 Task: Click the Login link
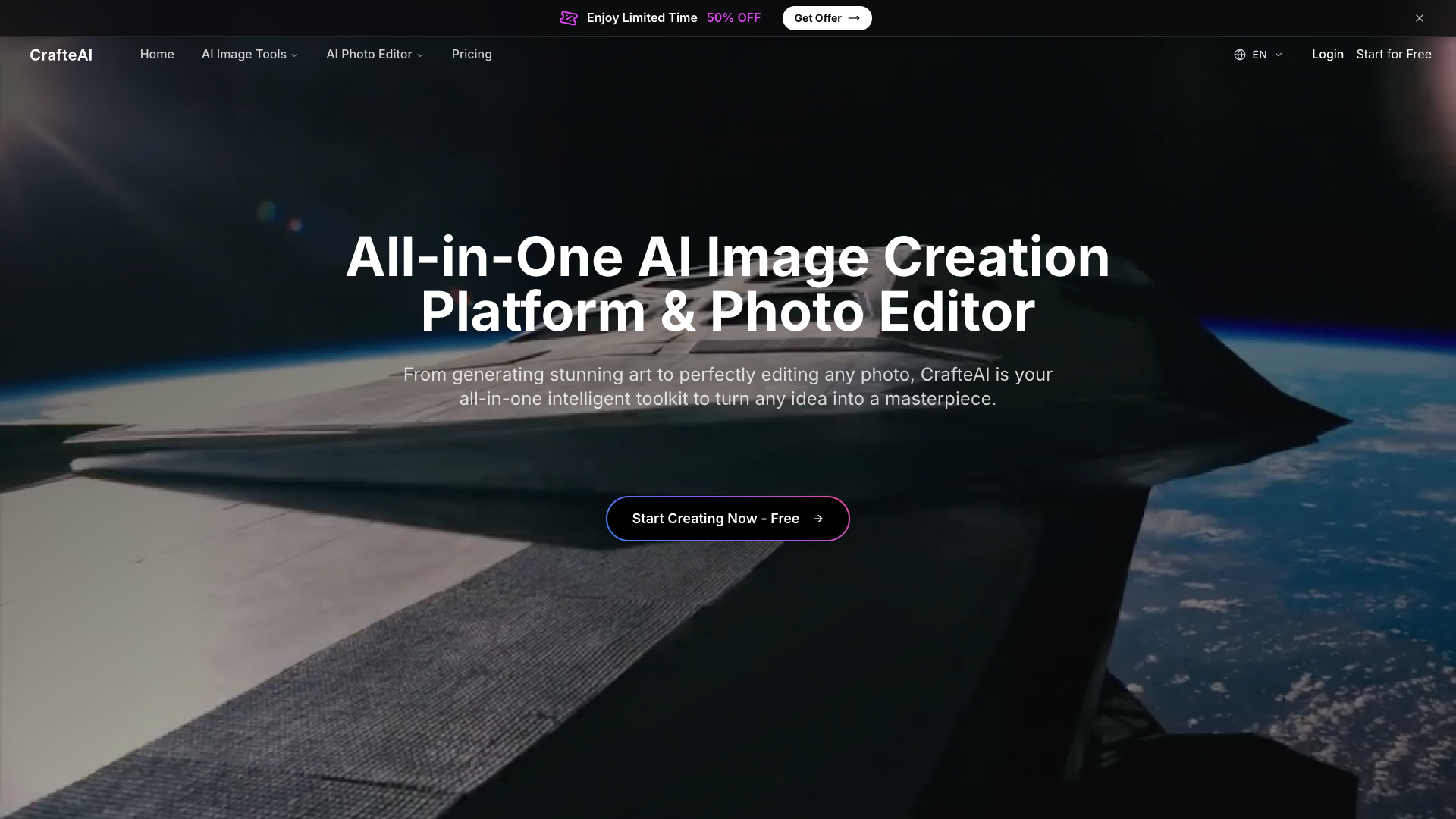coord(1328,55)
